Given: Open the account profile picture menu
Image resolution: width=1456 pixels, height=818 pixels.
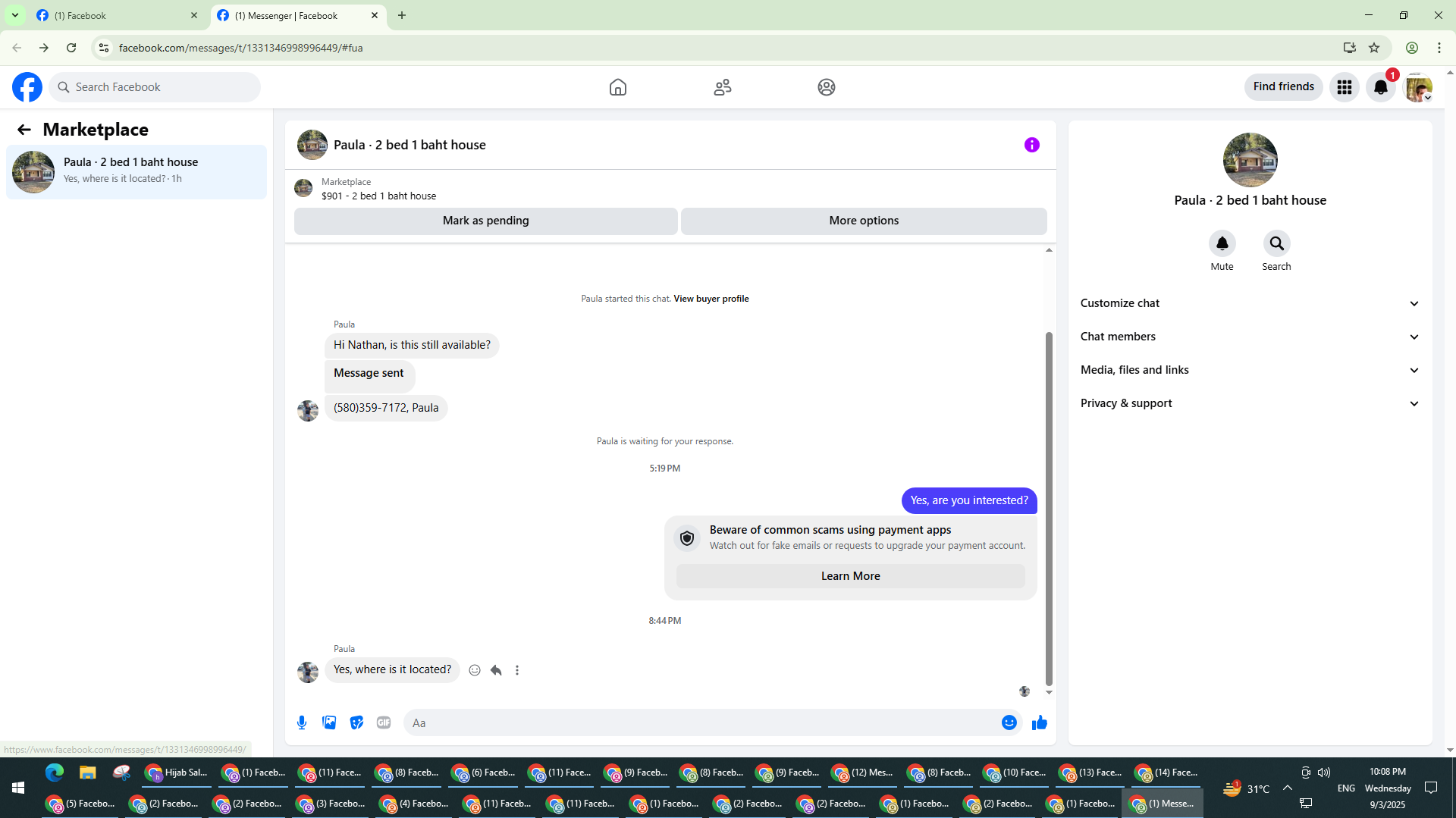Looking at the screenshot, I should pos(1418,87).
